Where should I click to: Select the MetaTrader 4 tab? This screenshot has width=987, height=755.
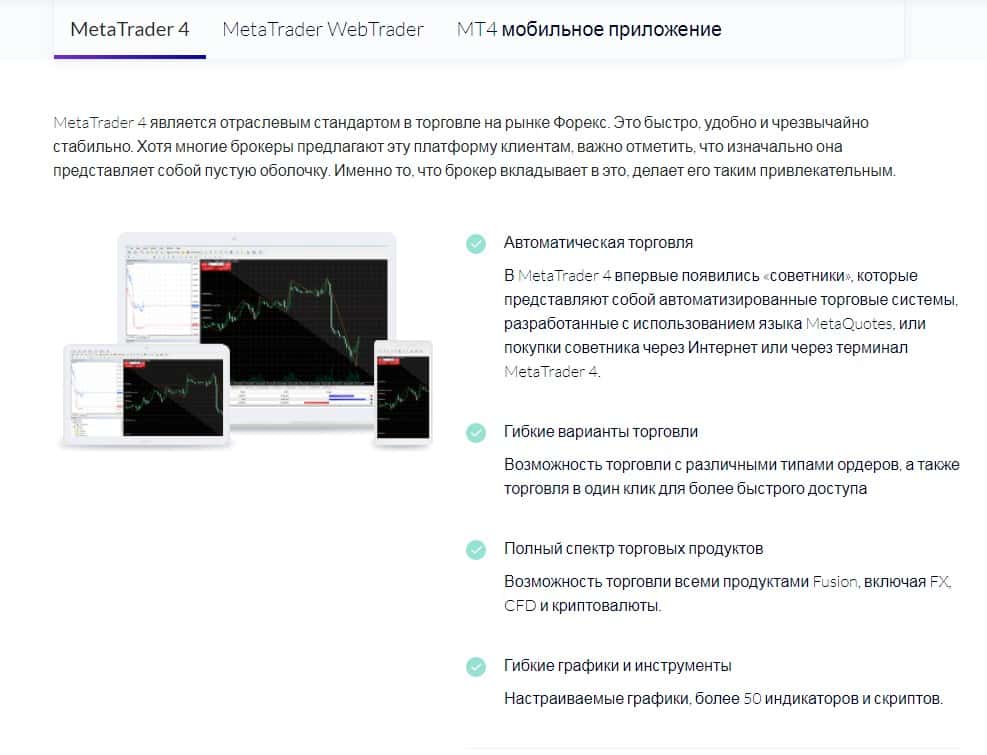coord(130,30)
